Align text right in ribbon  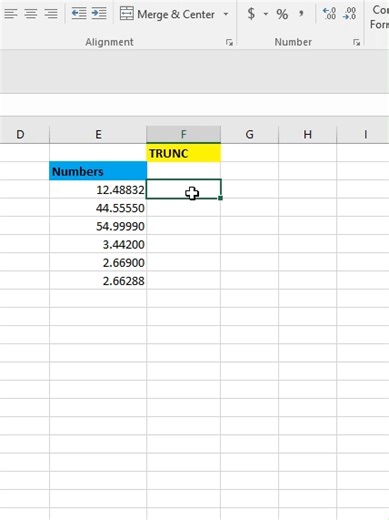tap(51, 14)
